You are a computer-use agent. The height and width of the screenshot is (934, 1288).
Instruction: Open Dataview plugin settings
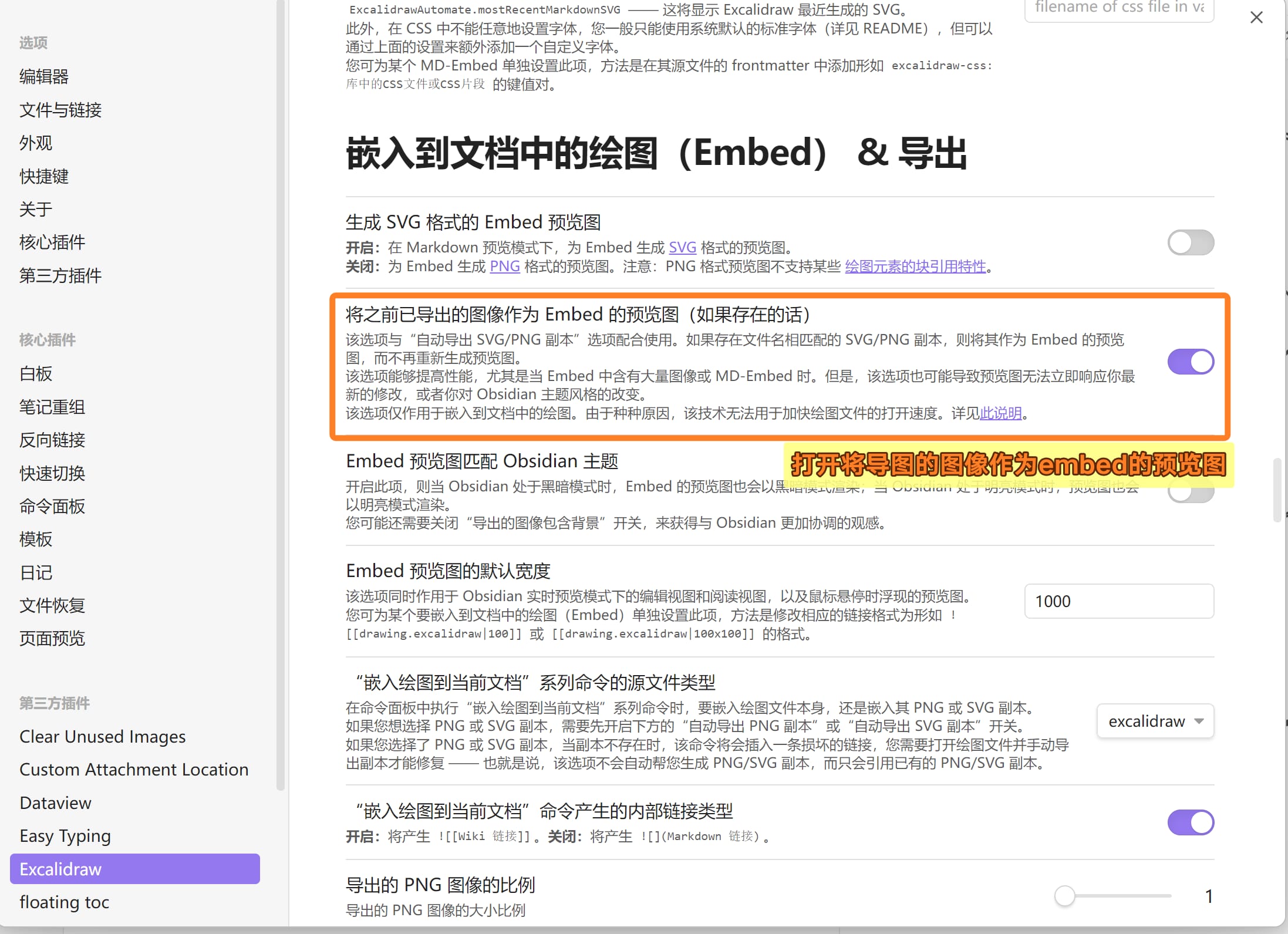pos(55,803)
